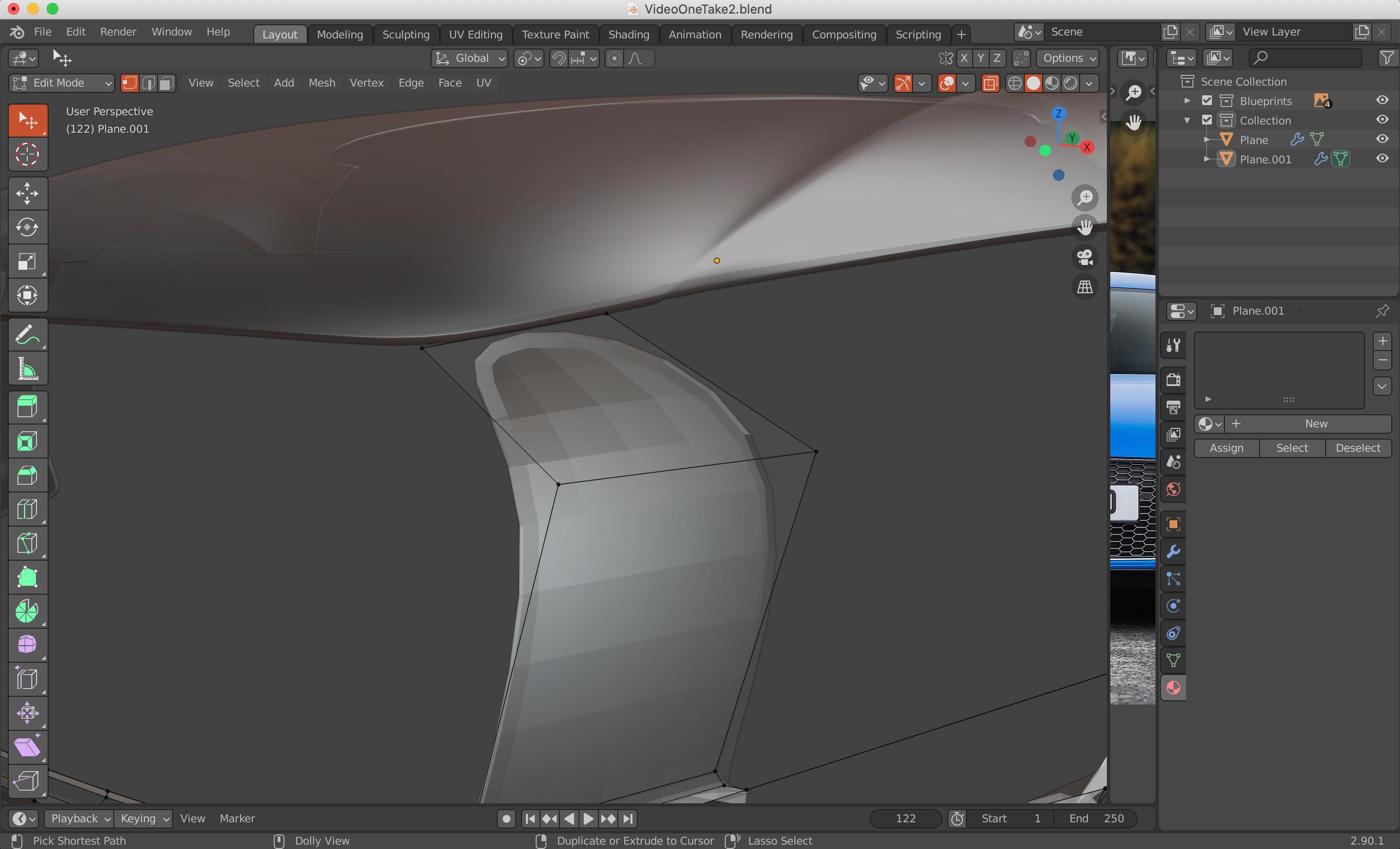Screen dimensions: 1400x849
Task: Uncheck the Blueprints collection checkbox
Action: click(x=1207, y=100)
